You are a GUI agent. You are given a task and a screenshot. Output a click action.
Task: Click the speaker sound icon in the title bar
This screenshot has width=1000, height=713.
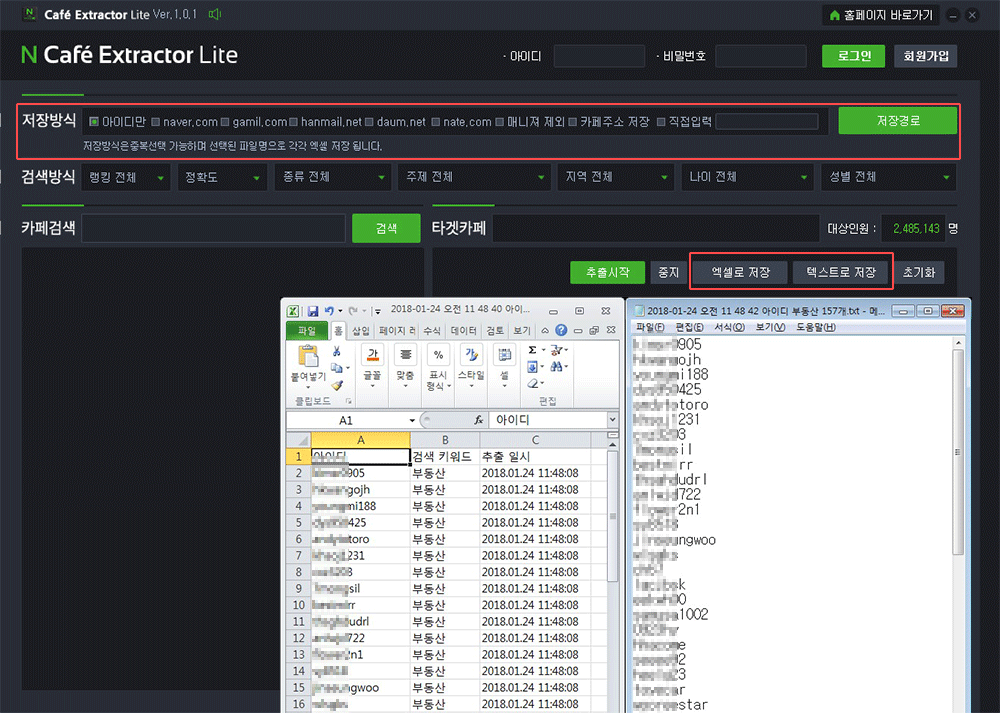215,14
